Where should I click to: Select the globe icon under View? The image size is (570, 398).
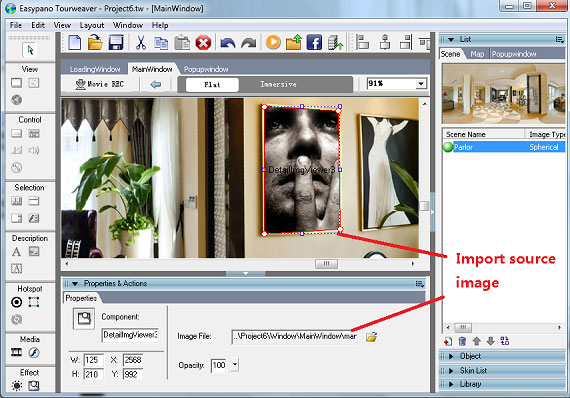[x=16, y=100]
